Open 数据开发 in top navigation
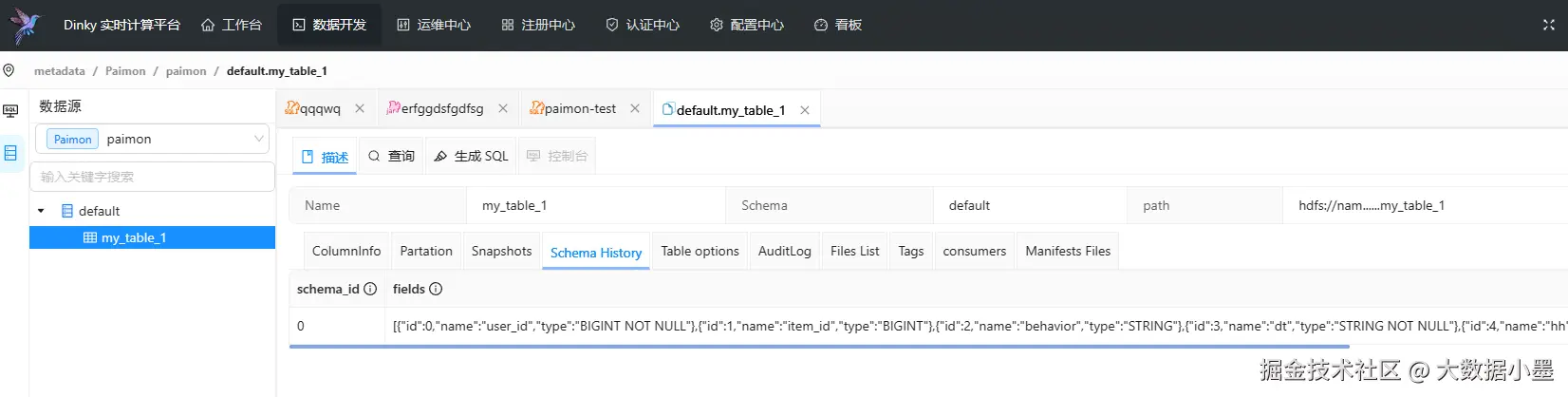The width and height of the screenshot is (1568, 397). (328, 26)
